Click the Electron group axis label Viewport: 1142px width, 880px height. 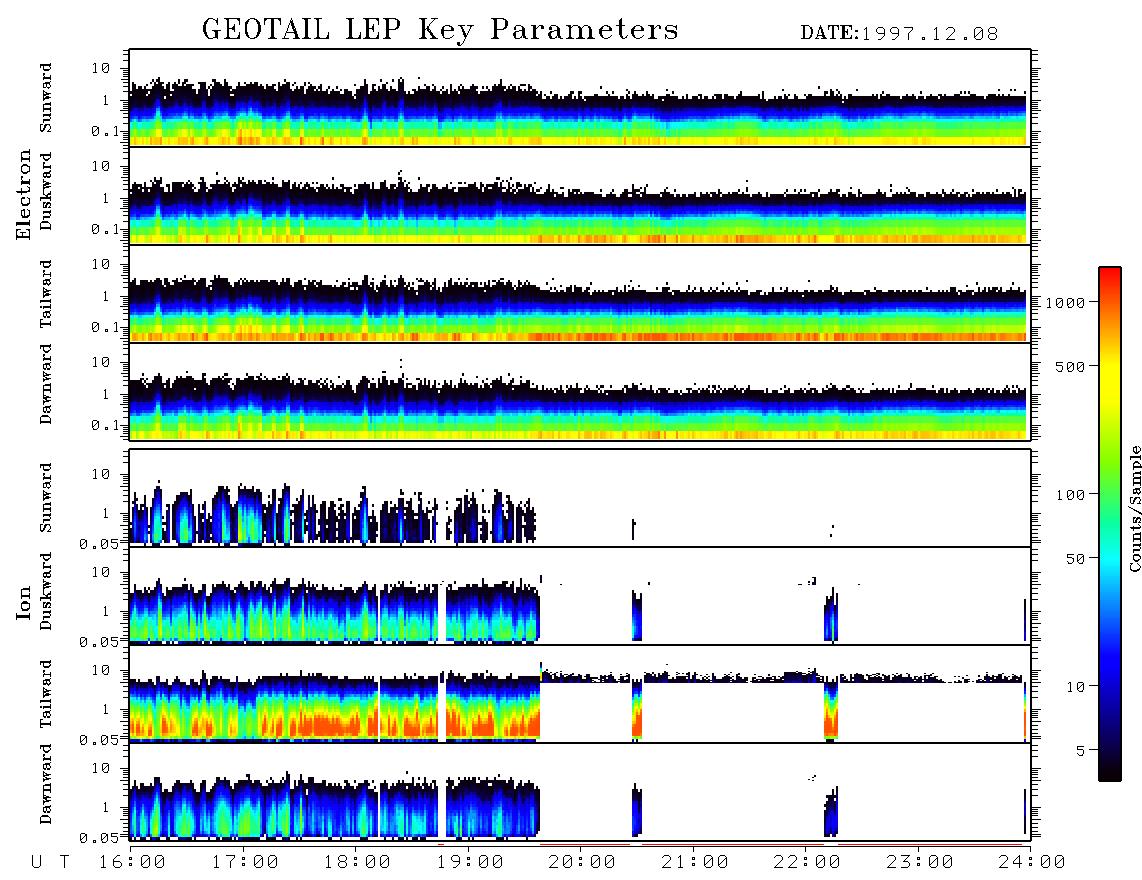click(23, 194)
